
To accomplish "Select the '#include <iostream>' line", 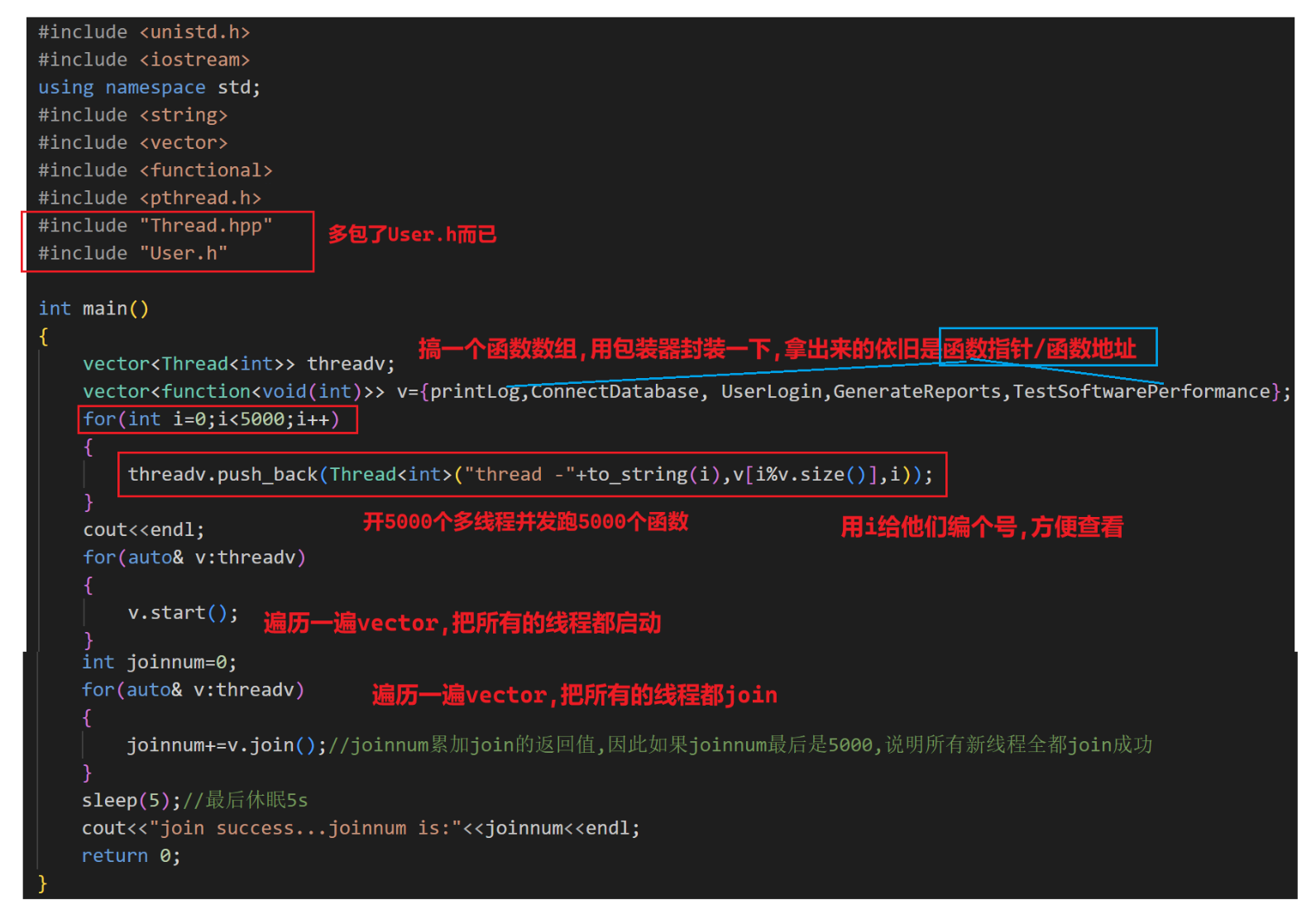I will coord(144,60).
